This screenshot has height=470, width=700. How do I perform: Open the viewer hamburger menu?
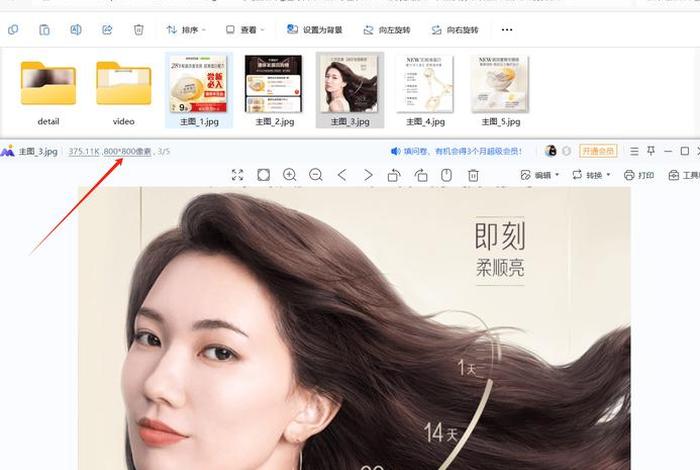(634, 151)
